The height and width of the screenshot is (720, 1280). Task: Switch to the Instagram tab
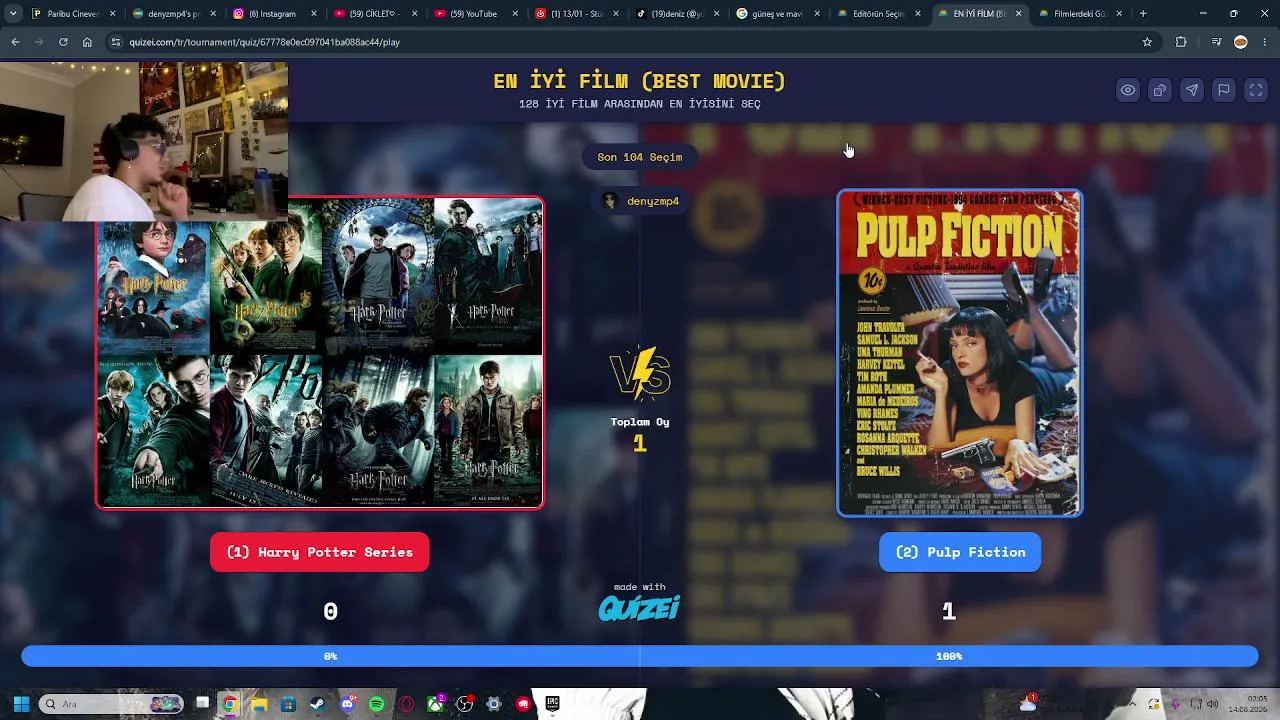273,14
